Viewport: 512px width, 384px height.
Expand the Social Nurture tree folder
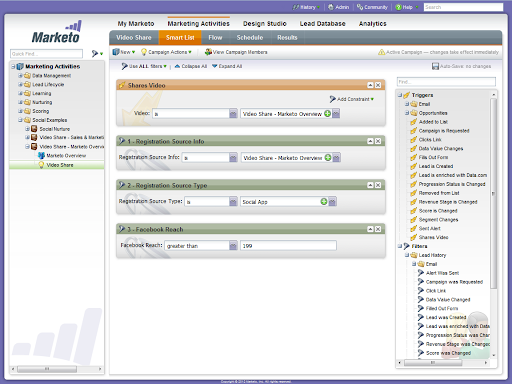click(27, 129)
